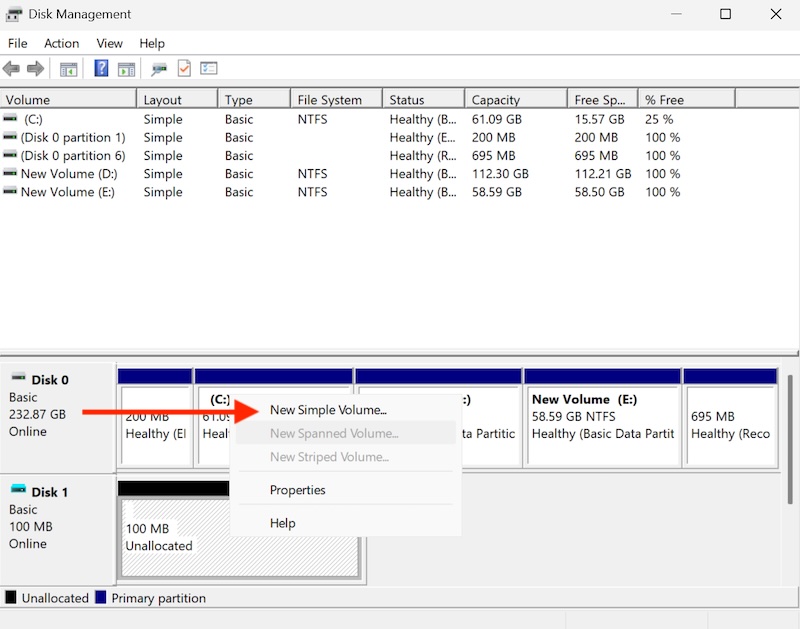Choose New Simple Volume from context menu

coord(328,410)
